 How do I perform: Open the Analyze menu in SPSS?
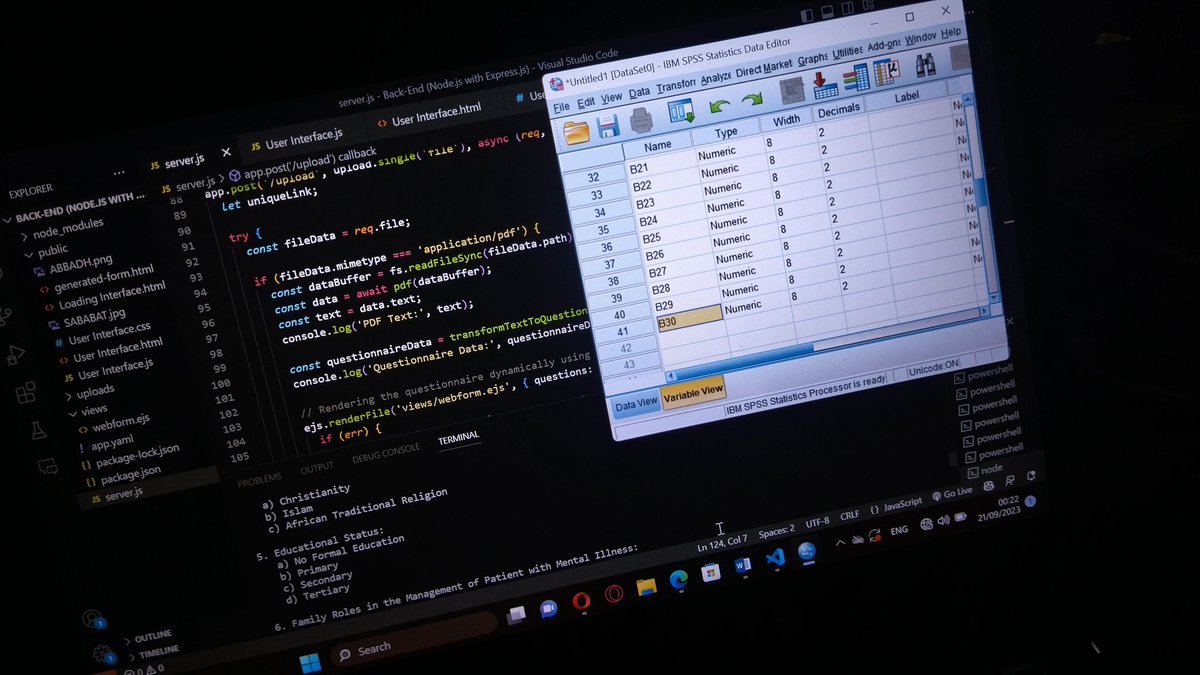[715, 77]
